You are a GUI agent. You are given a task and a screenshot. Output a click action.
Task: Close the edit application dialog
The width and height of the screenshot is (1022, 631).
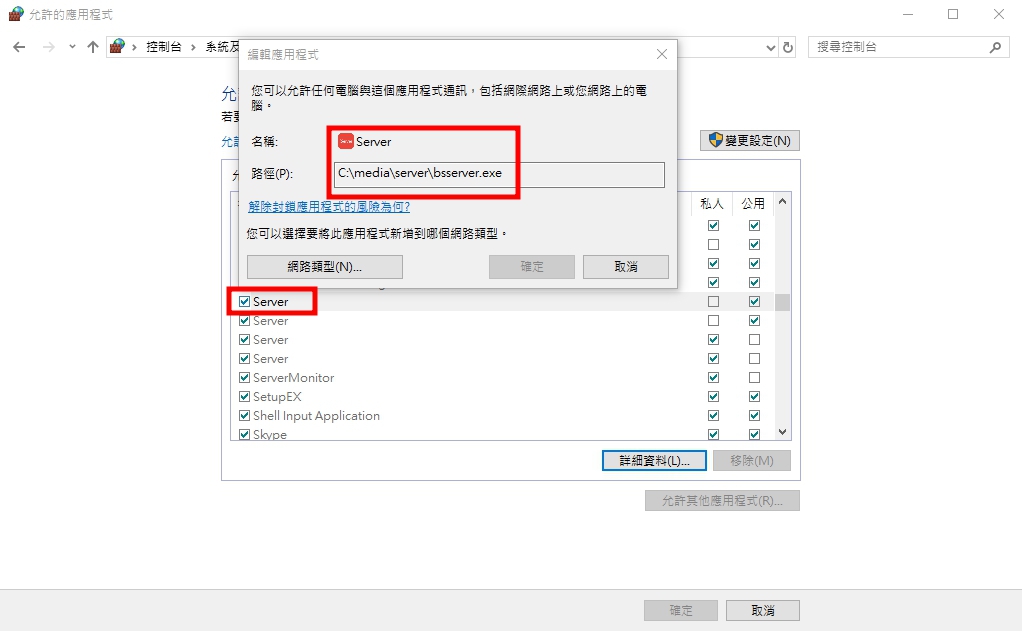coord(662,54)
